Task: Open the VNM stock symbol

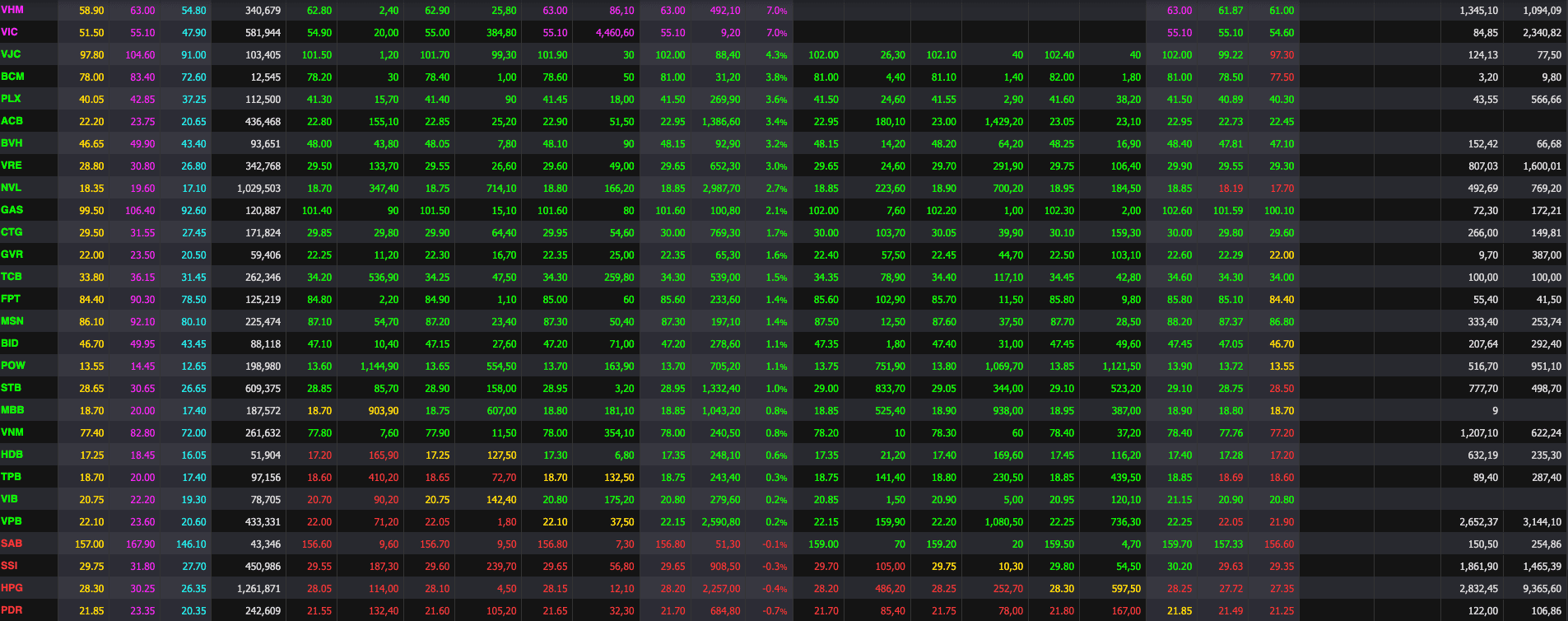Action: click(12, 432)
